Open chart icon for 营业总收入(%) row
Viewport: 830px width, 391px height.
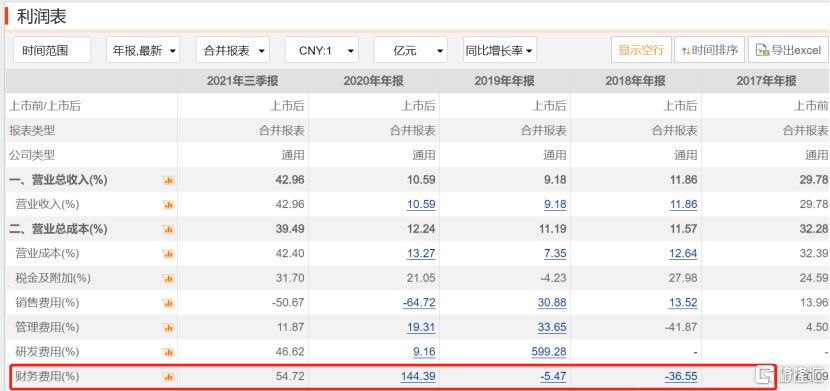pyautogui.click(x=168, y=180)
